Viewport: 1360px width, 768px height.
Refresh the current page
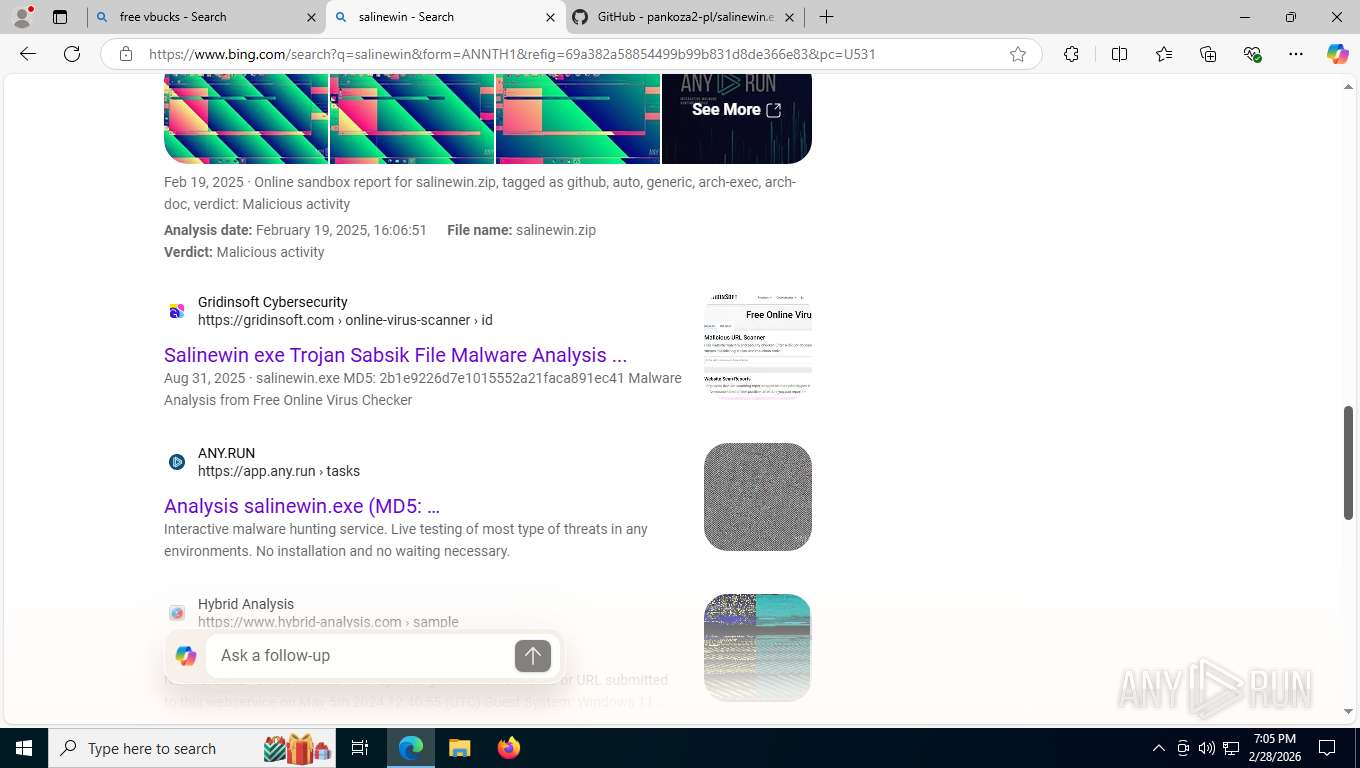[x=72, y=54]
